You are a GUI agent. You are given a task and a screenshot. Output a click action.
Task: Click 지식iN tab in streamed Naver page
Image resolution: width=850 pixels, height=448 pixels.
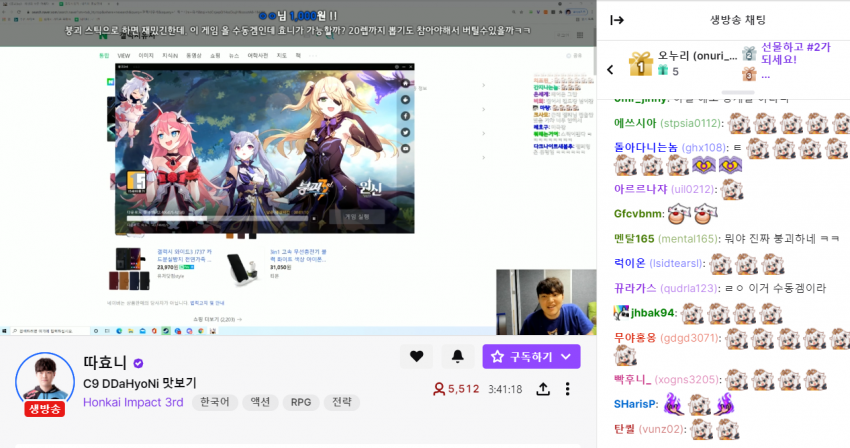170,55
